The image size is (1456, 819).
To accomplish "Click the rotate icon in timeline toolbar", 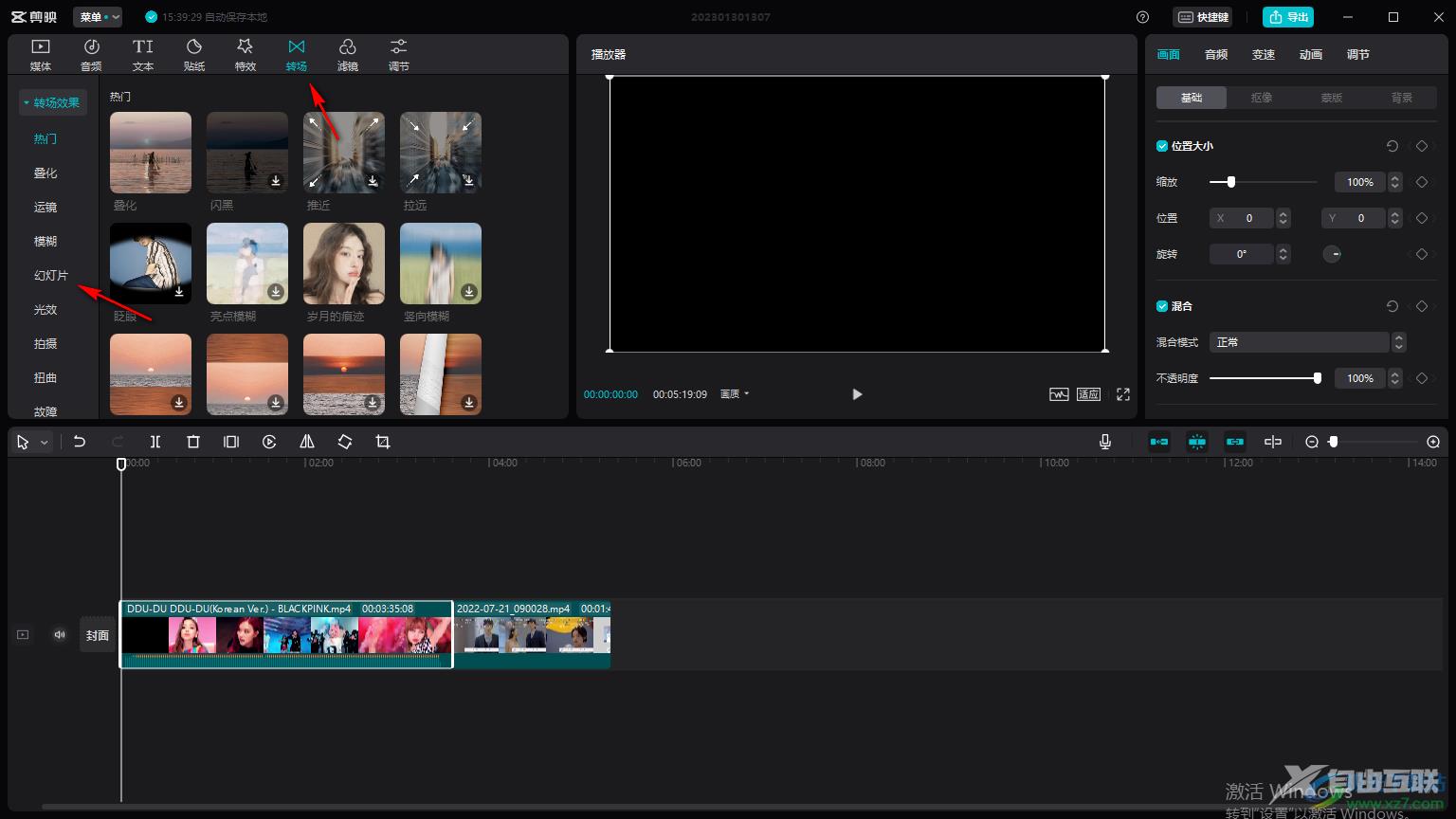I will point(345,442).
